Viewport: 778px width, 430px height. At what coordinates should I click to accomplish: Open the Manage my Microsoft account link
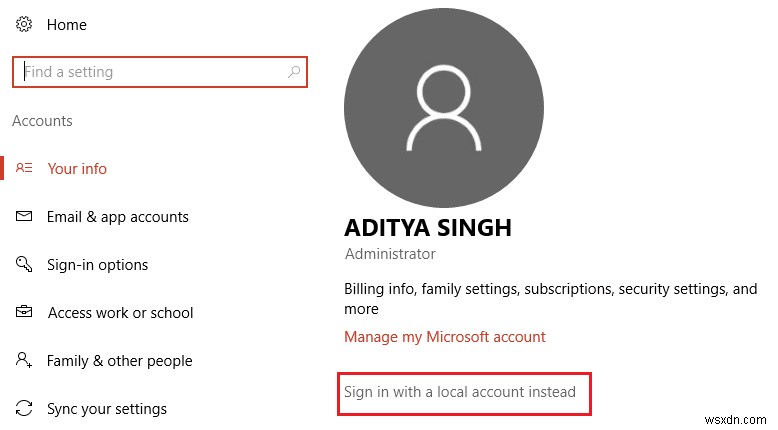coord(445,337)
